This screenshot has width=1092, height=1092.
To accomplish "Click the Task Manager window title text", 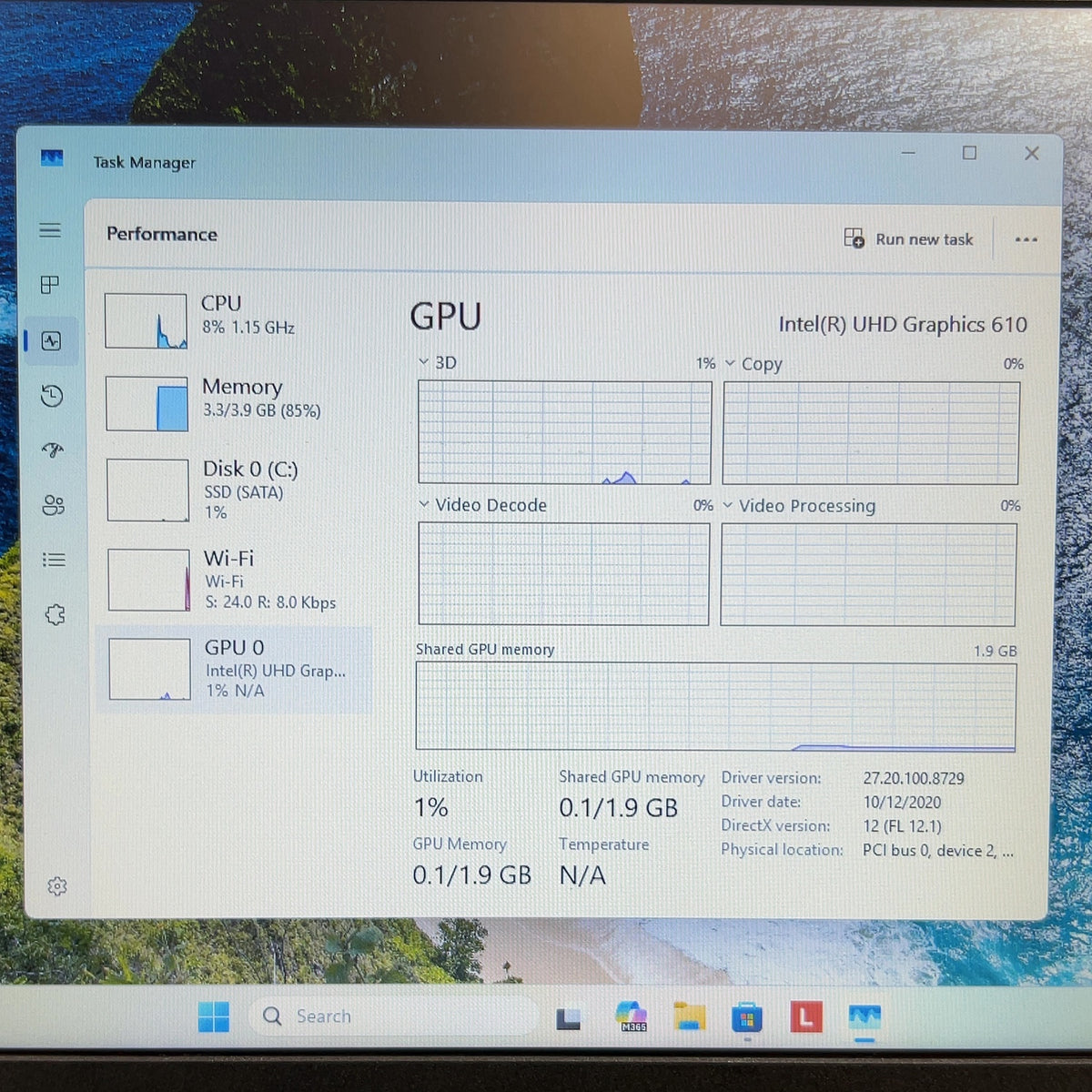I will point(144,162).
